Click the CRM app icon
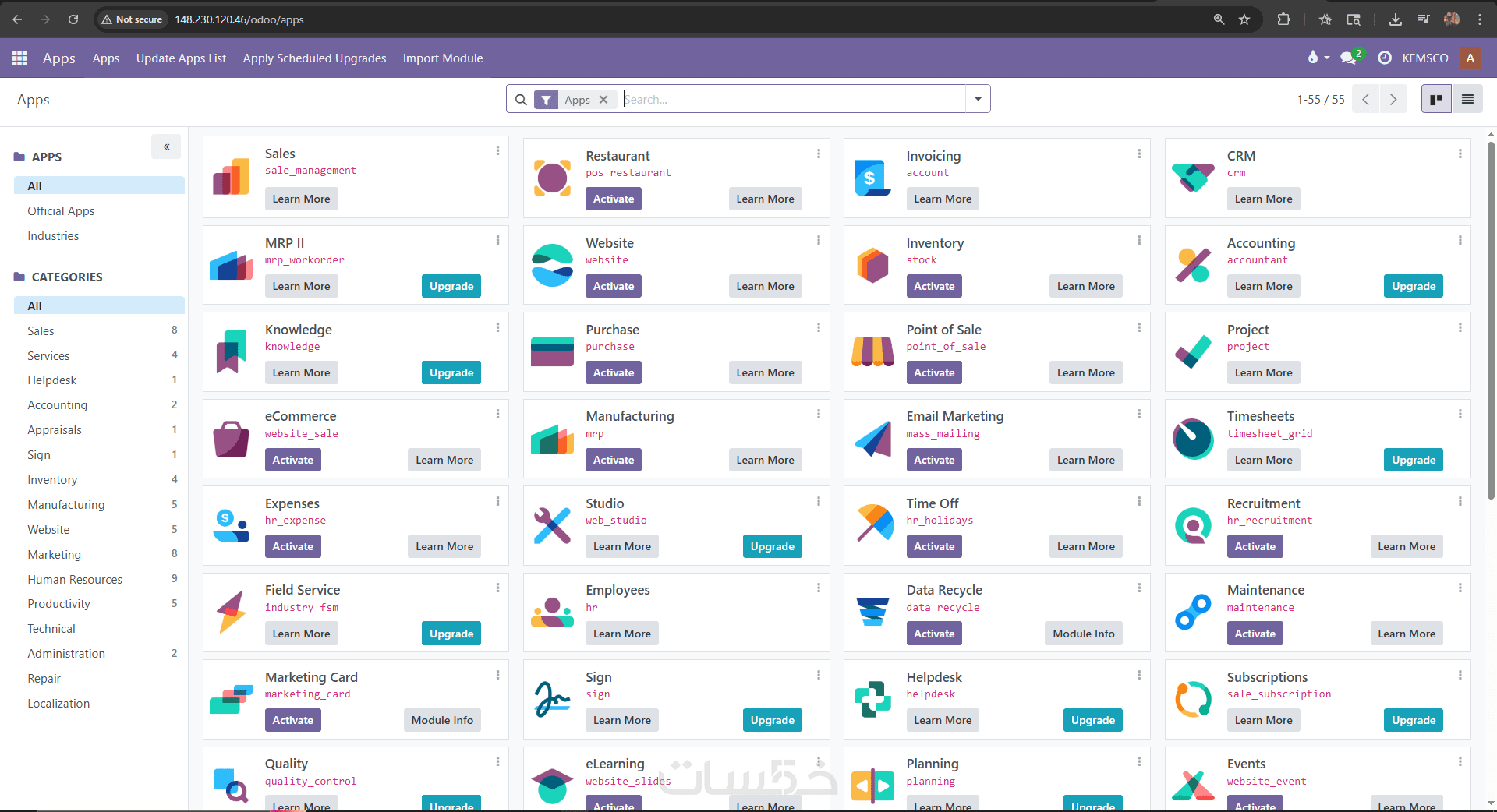Viewport: 1497px width, 812px height. pos(1193,178)
